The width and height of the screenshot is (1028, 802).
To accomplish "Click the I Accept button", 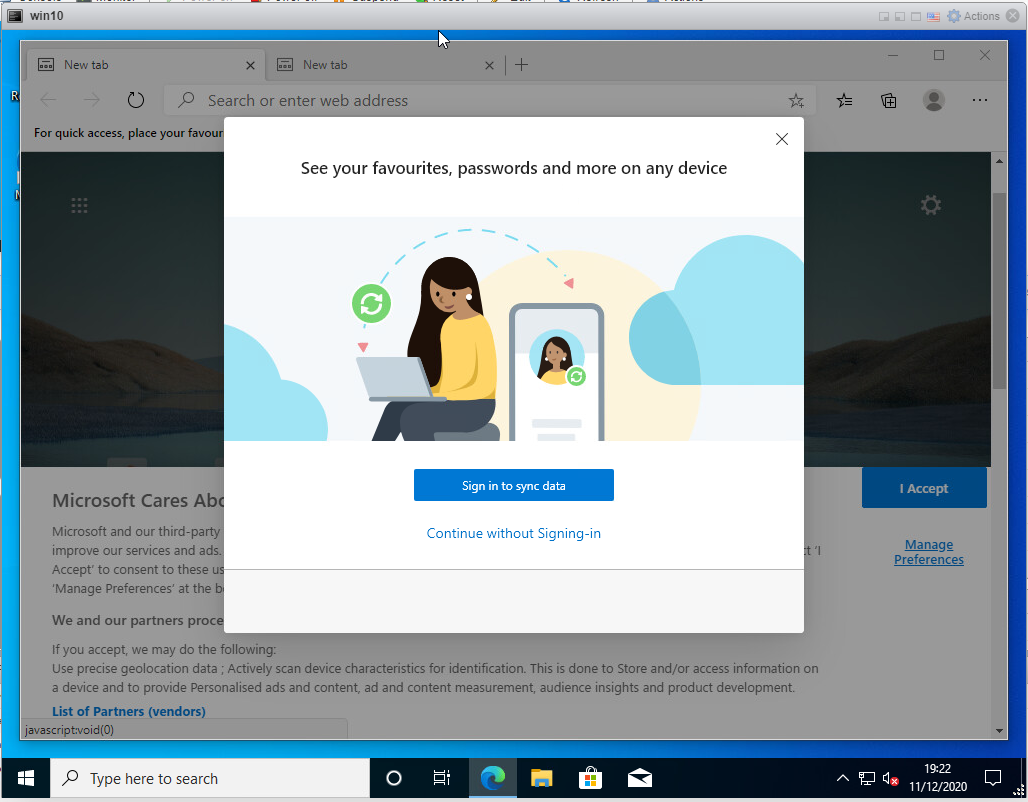I will tap(924, 488).
